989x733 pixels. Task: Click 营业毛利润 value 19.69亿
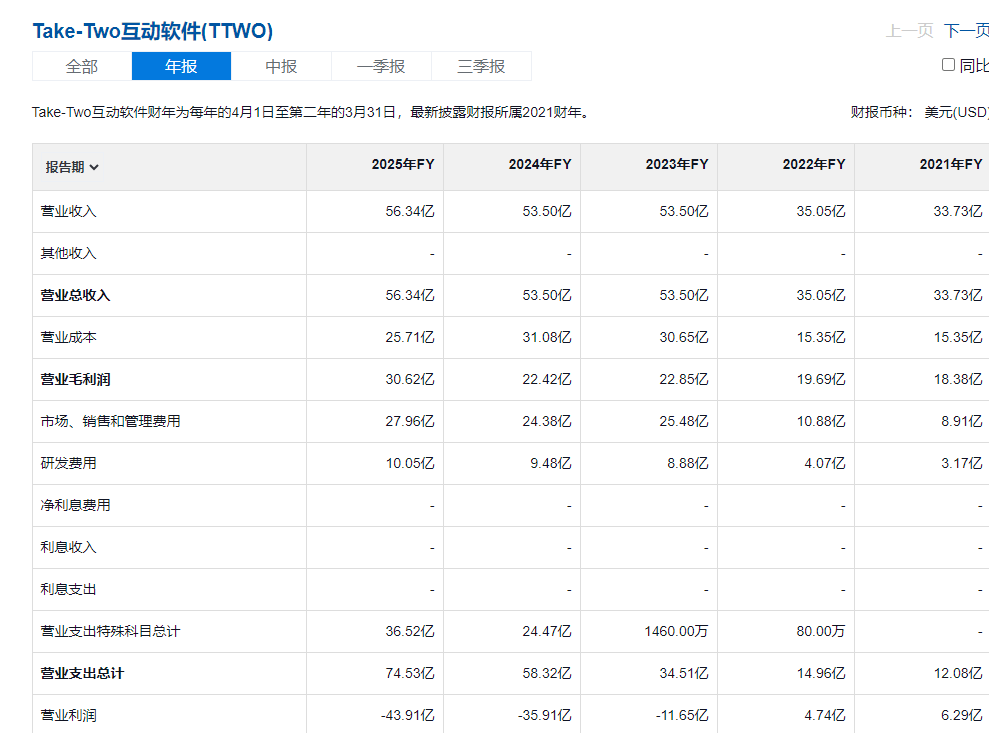[821, 379]
